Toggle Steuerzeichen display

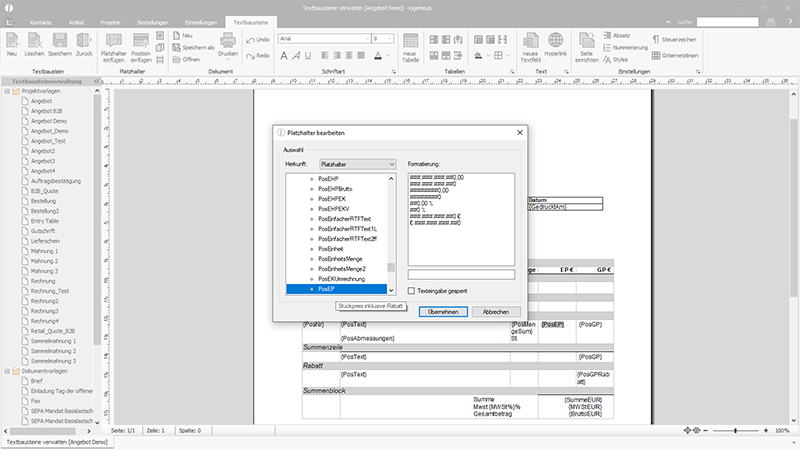pyautogui.click(x=674, y=39)
